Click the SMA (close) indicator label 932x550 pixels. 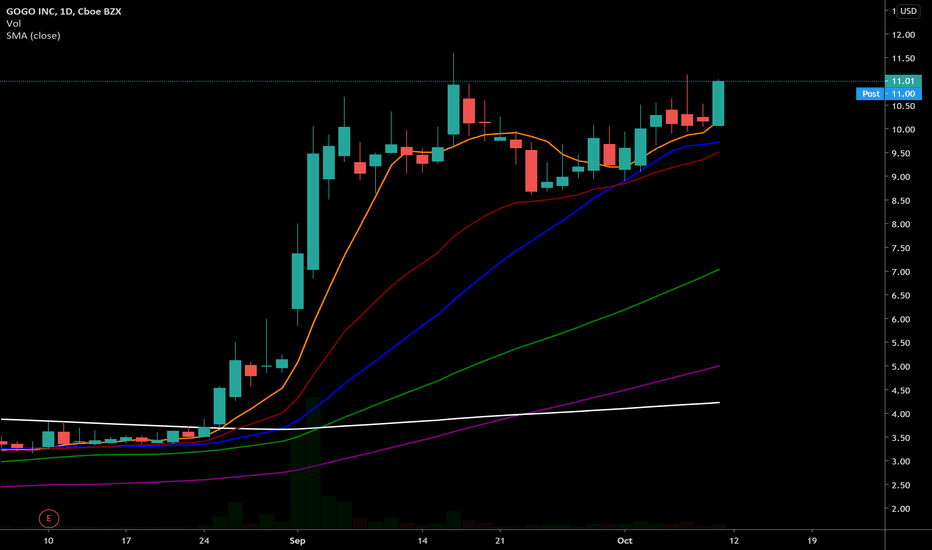tap(33, 36)
